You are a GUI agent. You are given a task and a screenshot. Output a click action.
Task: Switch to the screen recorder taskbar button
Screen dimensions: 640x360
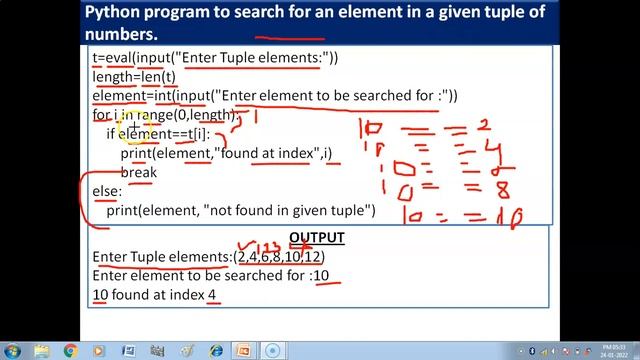(273, 351)
